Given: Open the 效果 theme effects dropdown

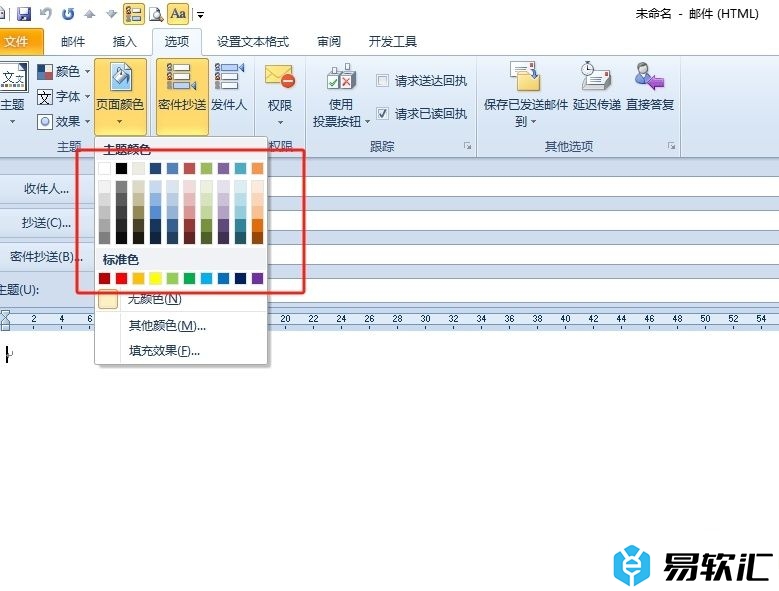Looking at the screenshot, I should pos(64,121).
